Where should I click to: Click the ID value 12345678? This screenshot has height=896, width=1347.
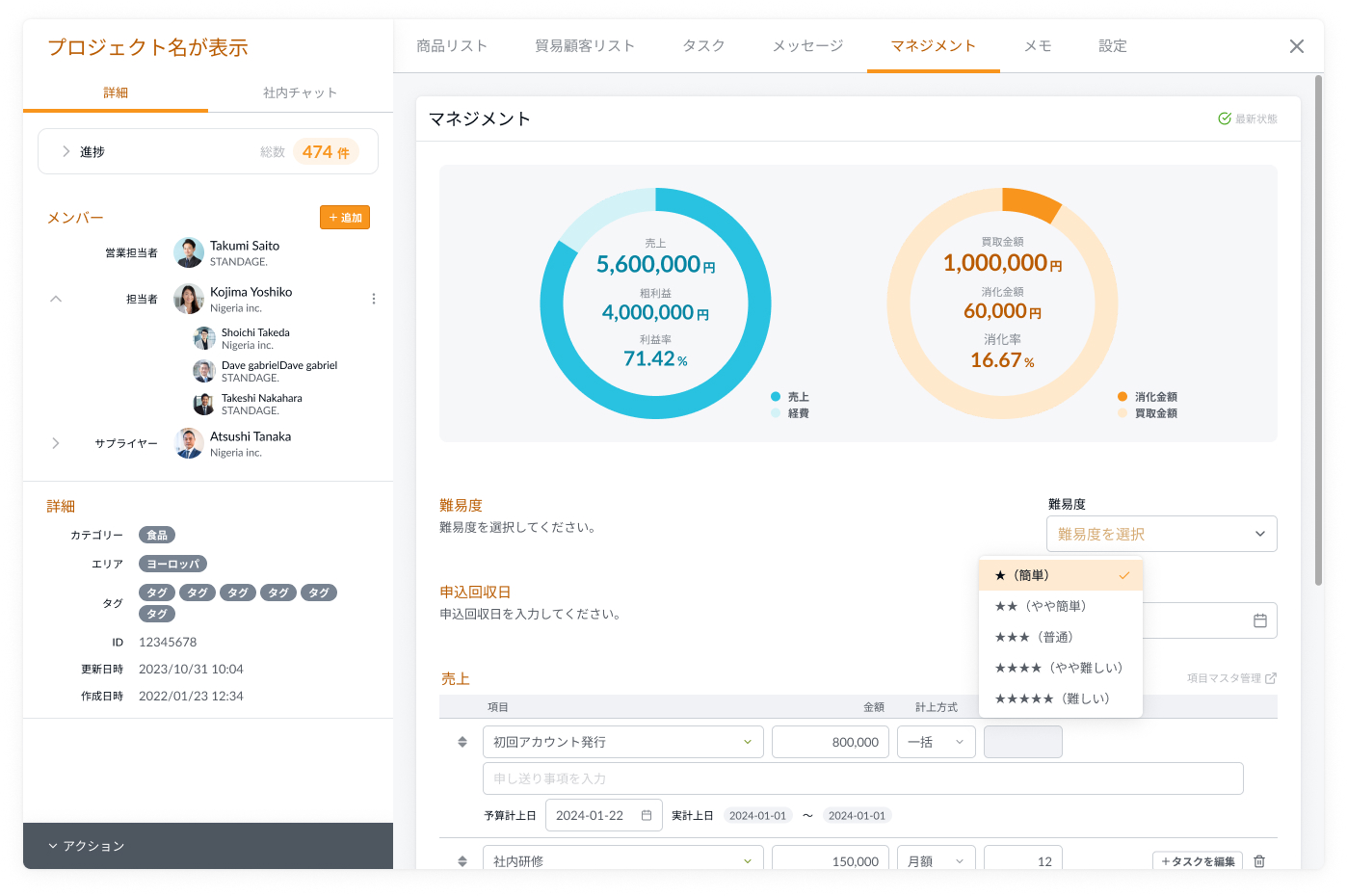[x=168, y=642]
